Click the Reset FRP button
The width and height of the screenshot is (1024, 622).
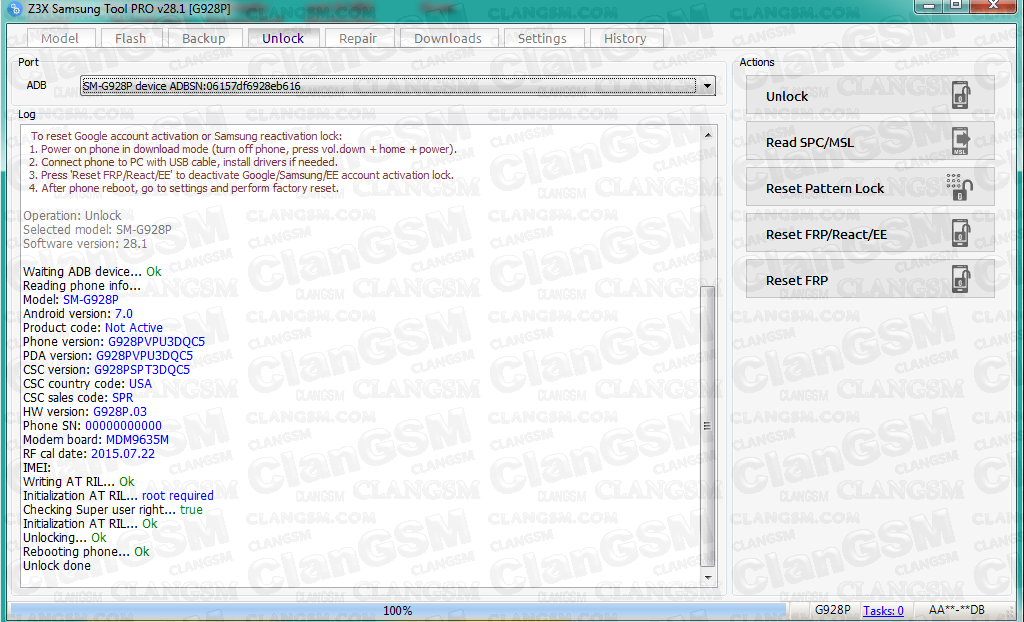(x=870, y=280)
